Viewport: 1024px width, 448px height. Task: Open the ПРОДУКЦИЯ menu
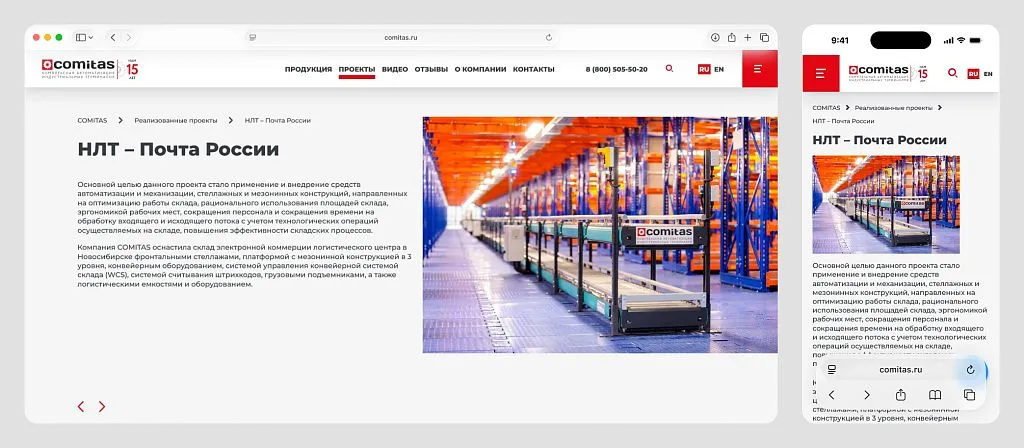click(308, 69)
